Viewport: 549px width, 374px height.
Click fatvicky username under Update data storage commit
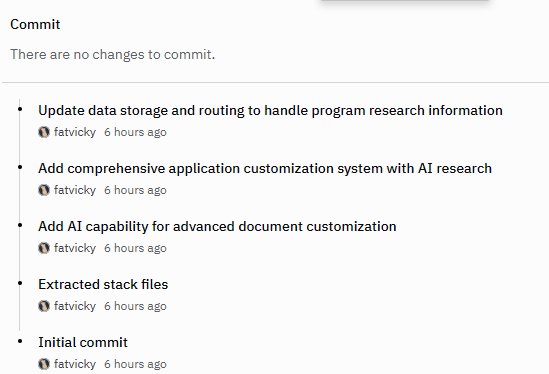pos(75,132)
